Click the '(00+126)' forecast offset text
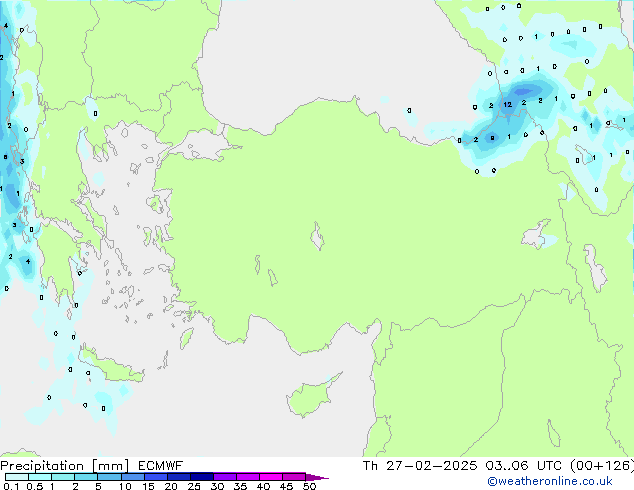The image size is (634, 490). (x=602, y=466)
